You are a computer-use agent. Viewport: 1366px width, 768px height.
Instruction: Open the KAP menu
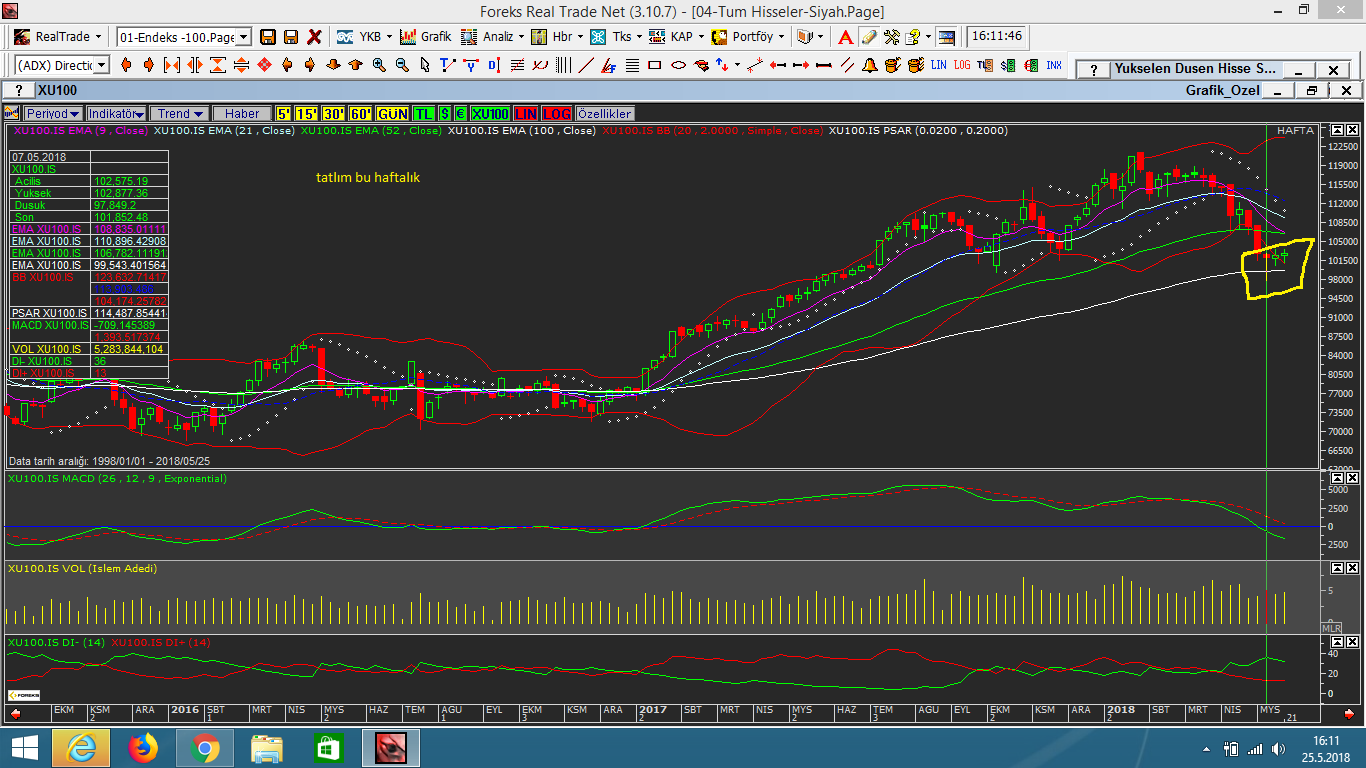click(x=676, y=37)
